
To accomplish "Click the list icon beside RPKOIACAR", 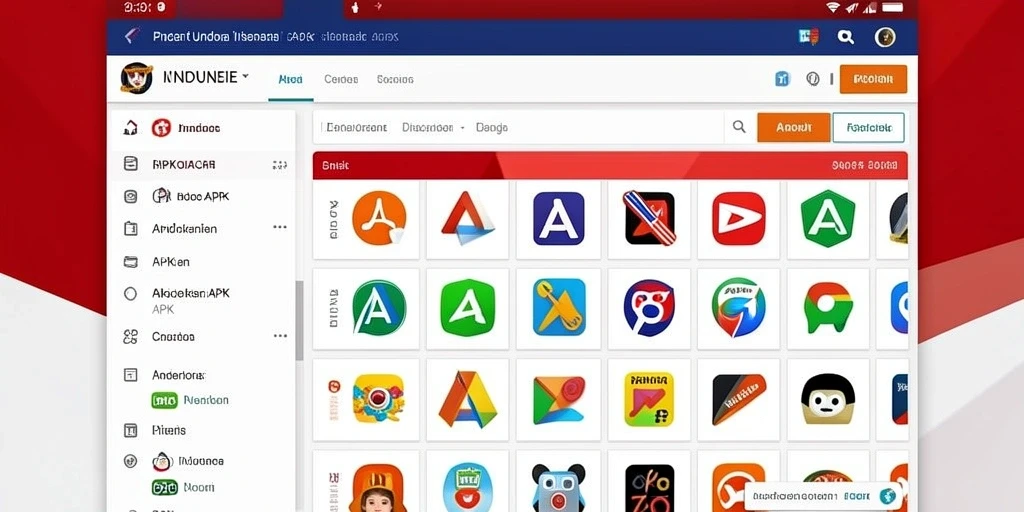I will tap(131, 164).
